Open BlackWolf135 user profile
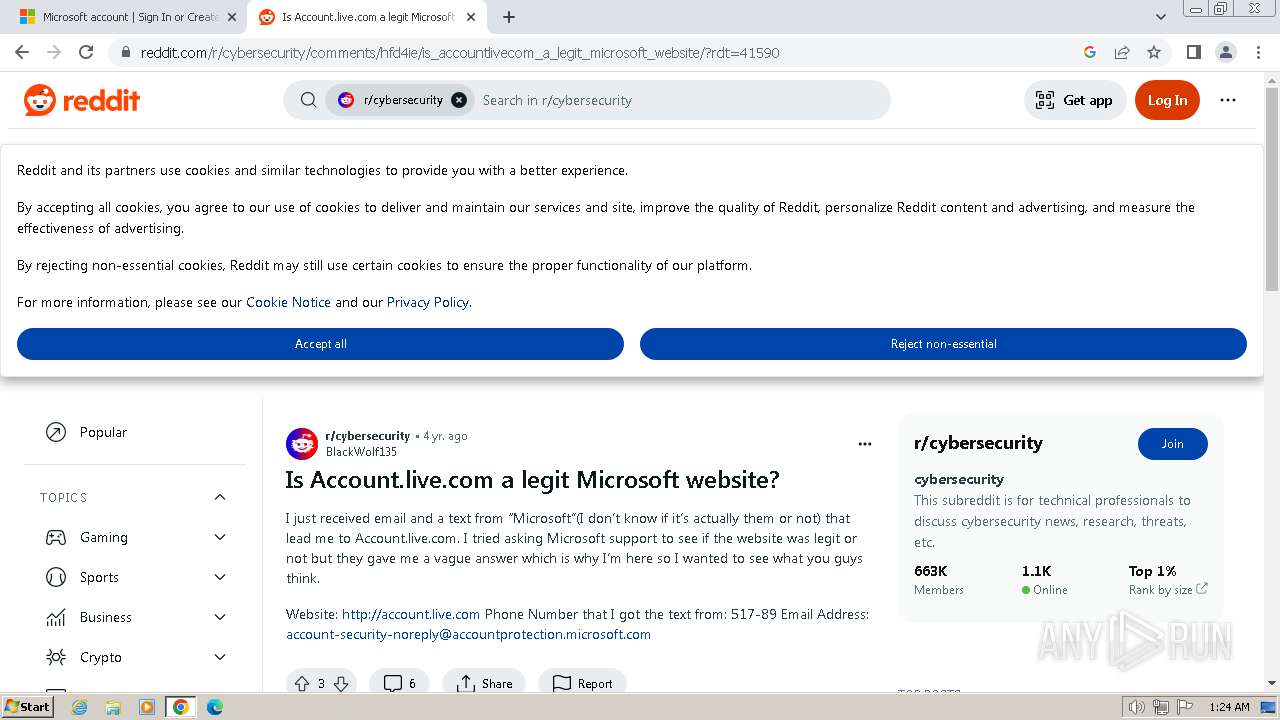Screen dimensions: 1280x720 [x=361, y=452]
